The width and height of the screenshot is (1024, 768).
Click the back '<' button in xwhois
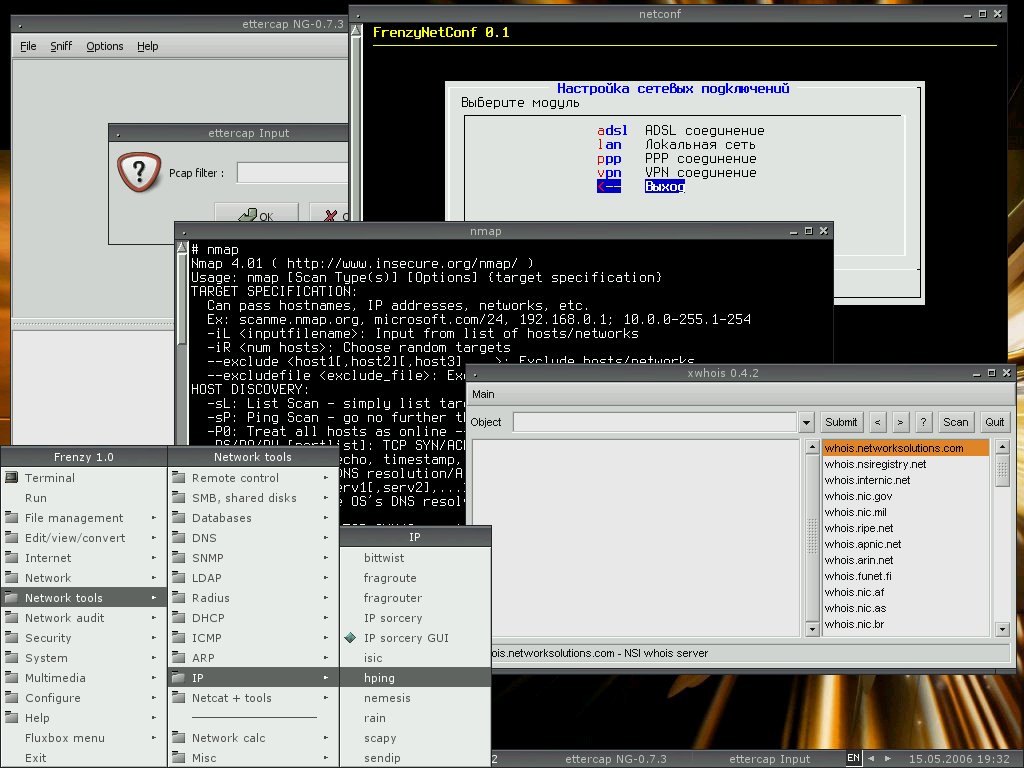tap(878, 422)
